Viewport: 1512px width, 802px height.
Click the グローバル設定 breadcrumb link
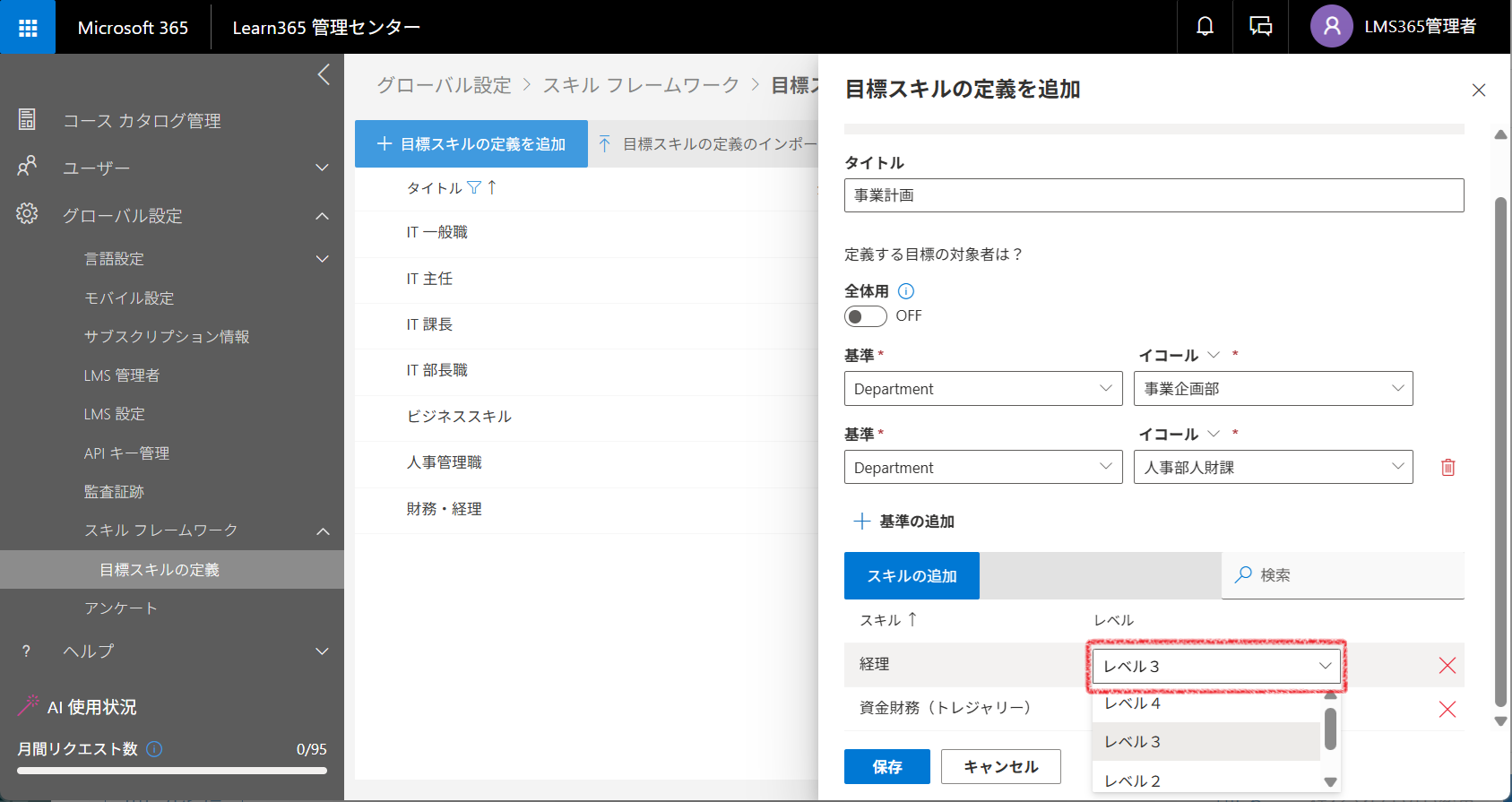point(444,85)
